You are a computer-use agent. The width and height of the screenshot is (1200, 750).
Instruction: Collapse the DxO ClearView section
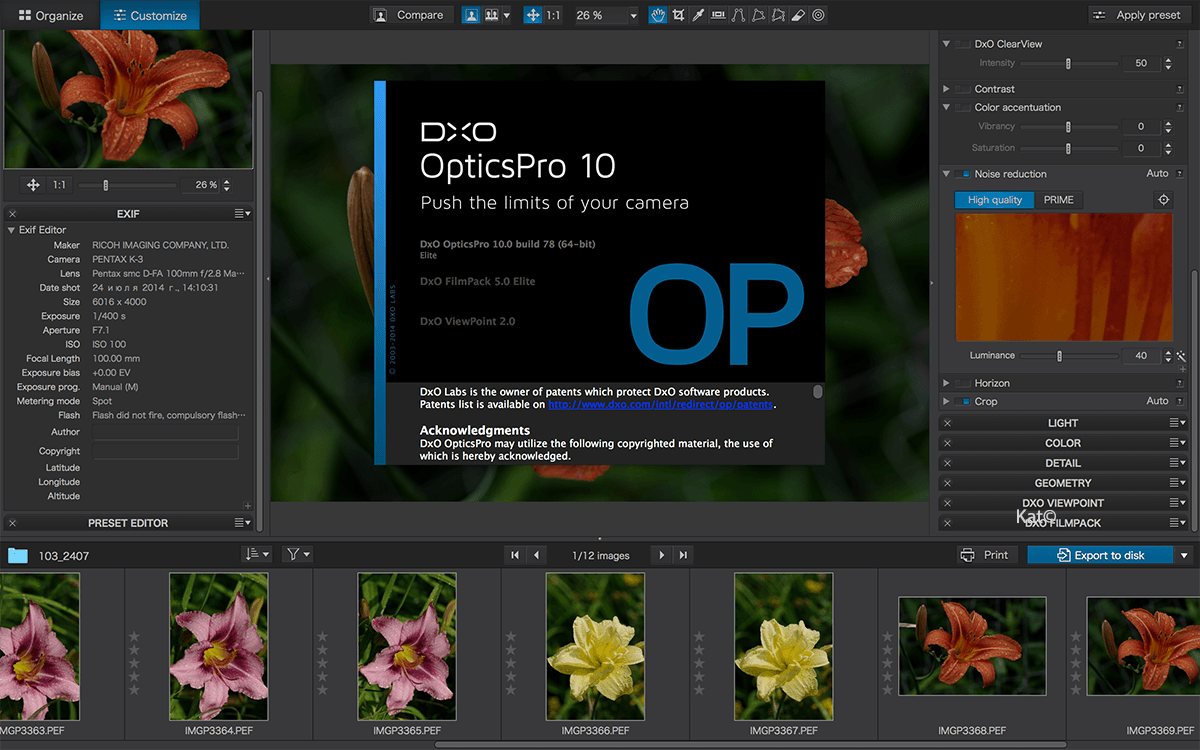click(x=946, y=44)
